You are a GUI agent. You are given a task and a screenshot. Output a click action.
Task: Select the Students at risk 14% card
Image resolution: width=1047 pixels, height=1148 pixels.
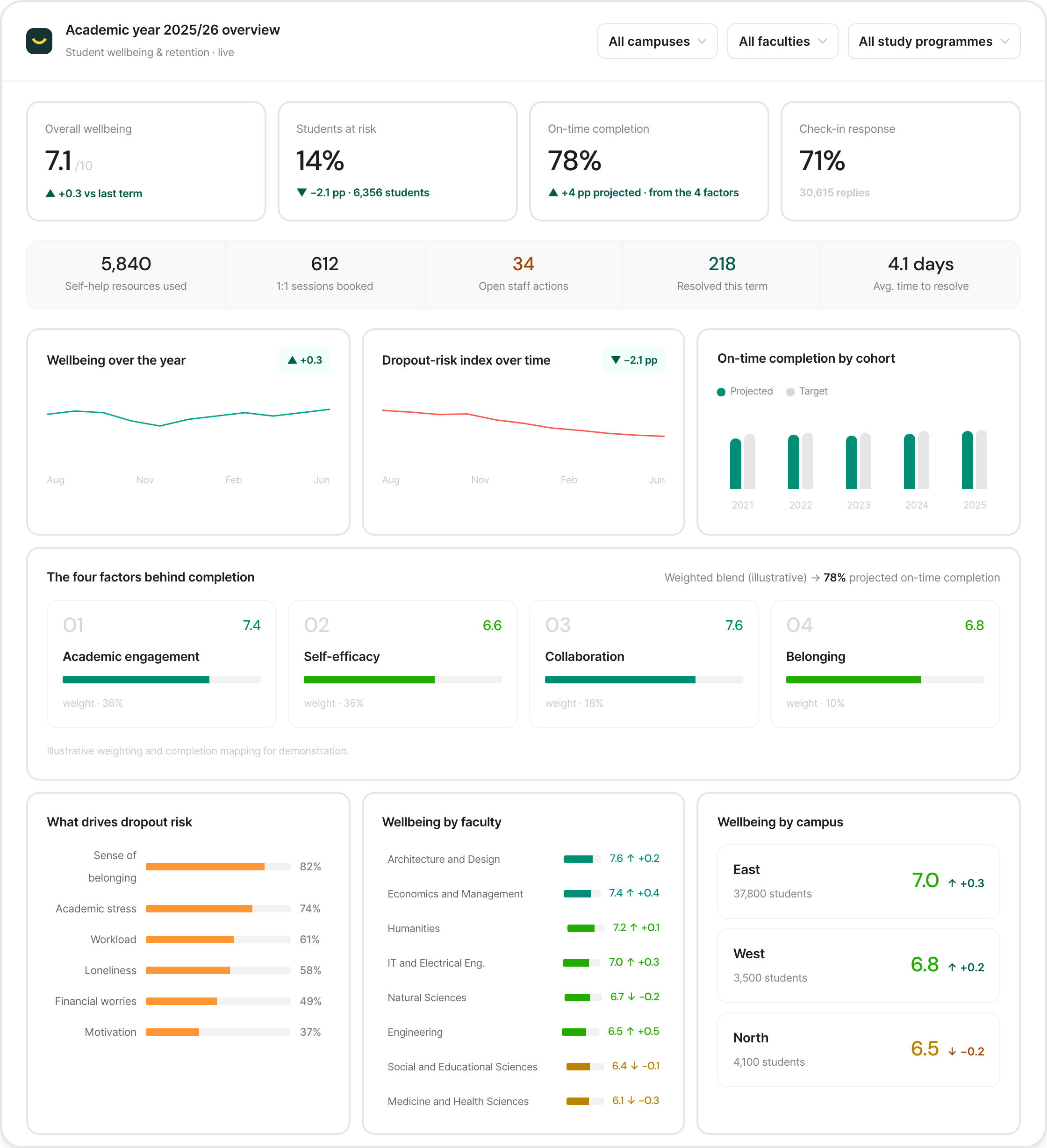[397, 161]
